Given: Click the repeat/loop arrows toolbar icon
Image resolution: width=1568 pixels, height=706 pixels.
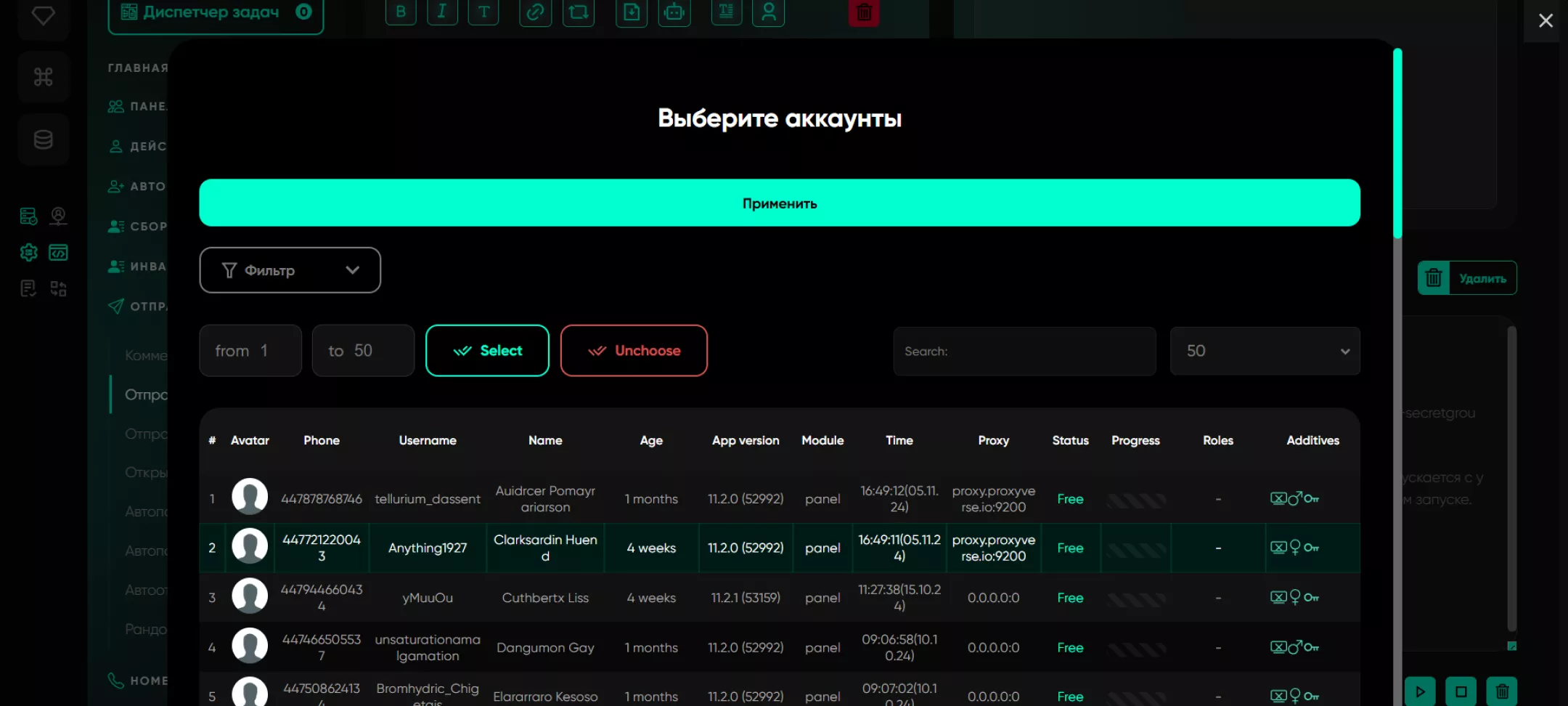Looking at the screenshot, I should pyautogui.click(x=579, y=12).
